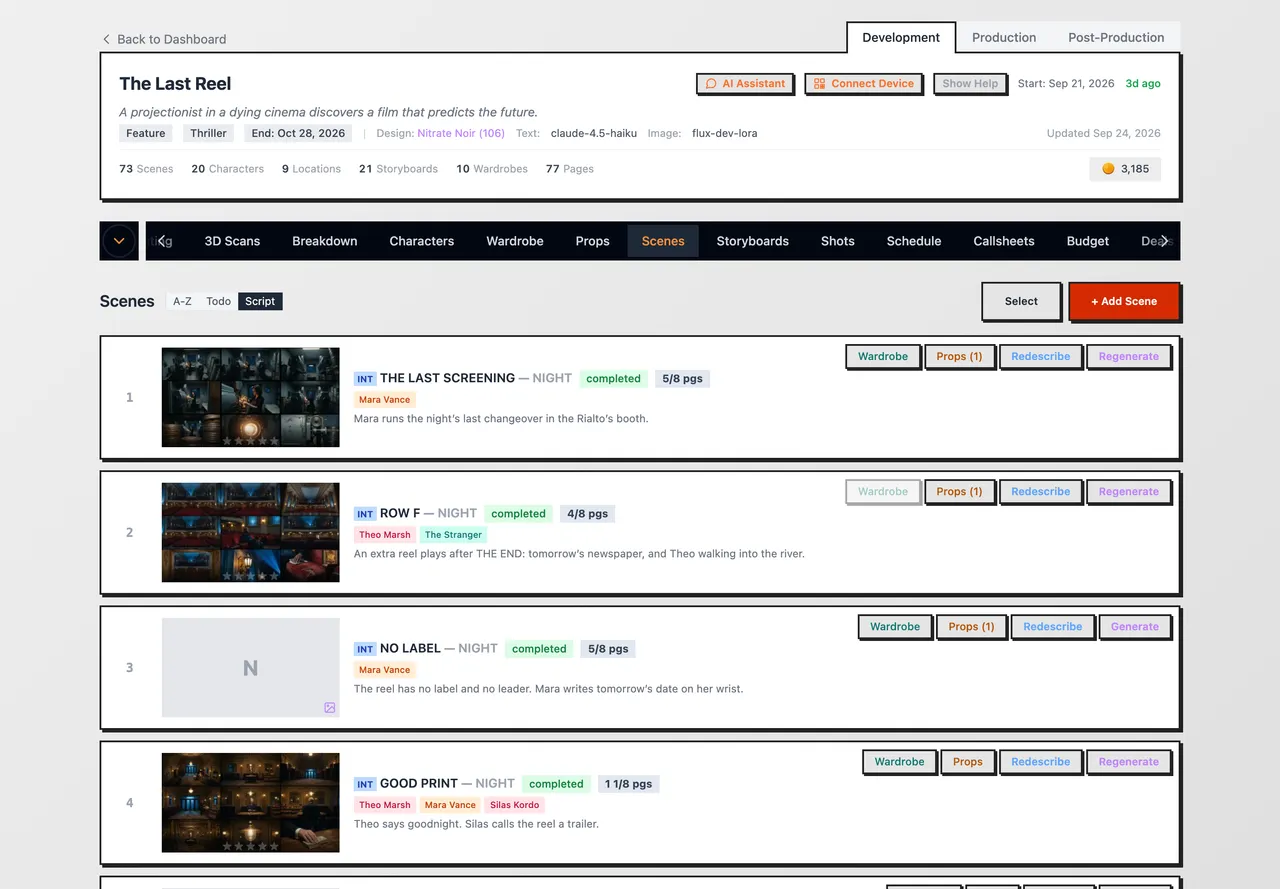Open the GOOD PRINT scene thumbnail
This screenshot has height=889, width=1280.
click(250, 802)
